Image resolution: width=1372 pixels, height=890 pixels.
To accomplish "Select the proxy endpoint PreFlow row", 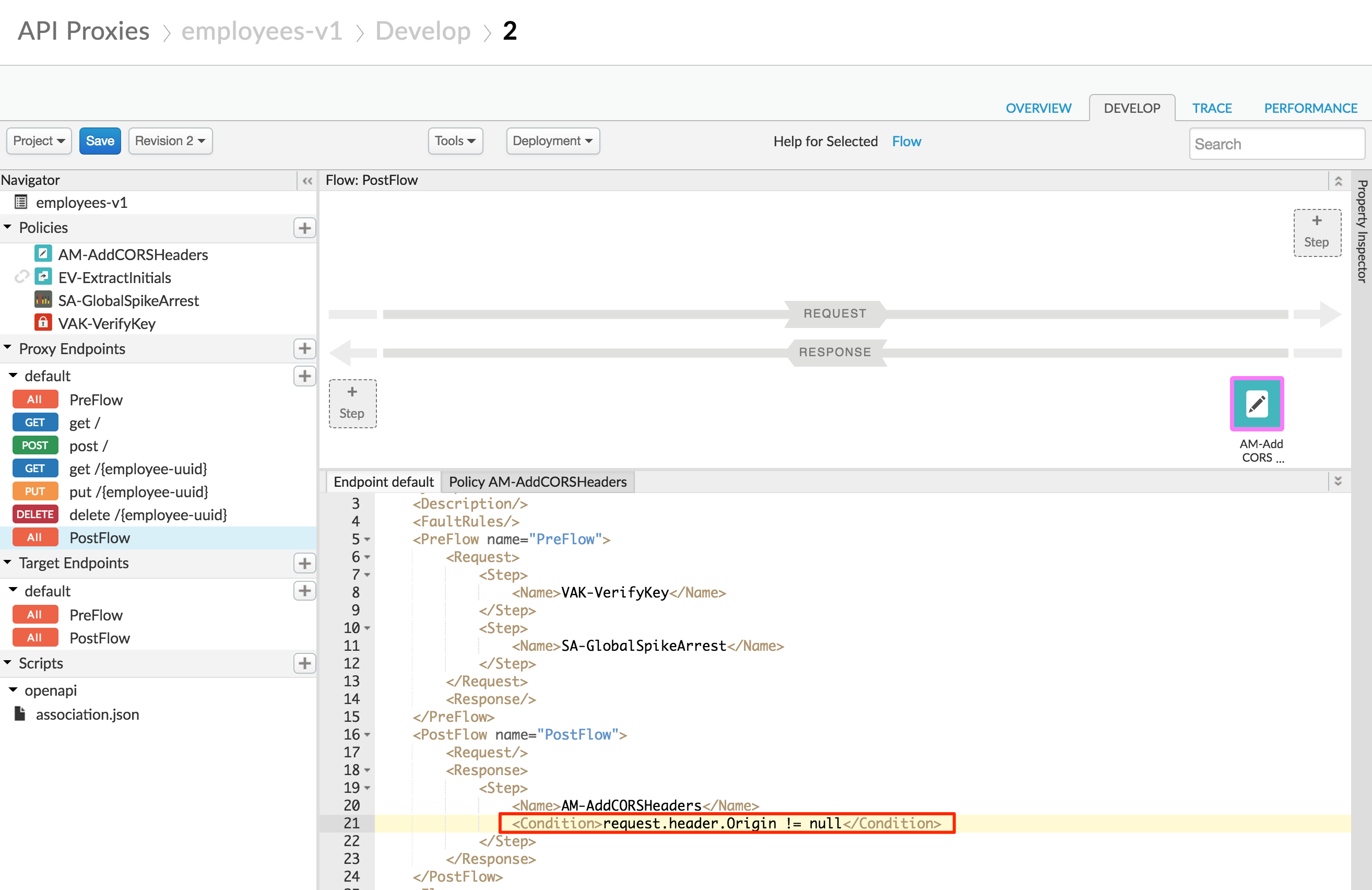I will pyautogui.click(x=159, y=399).
